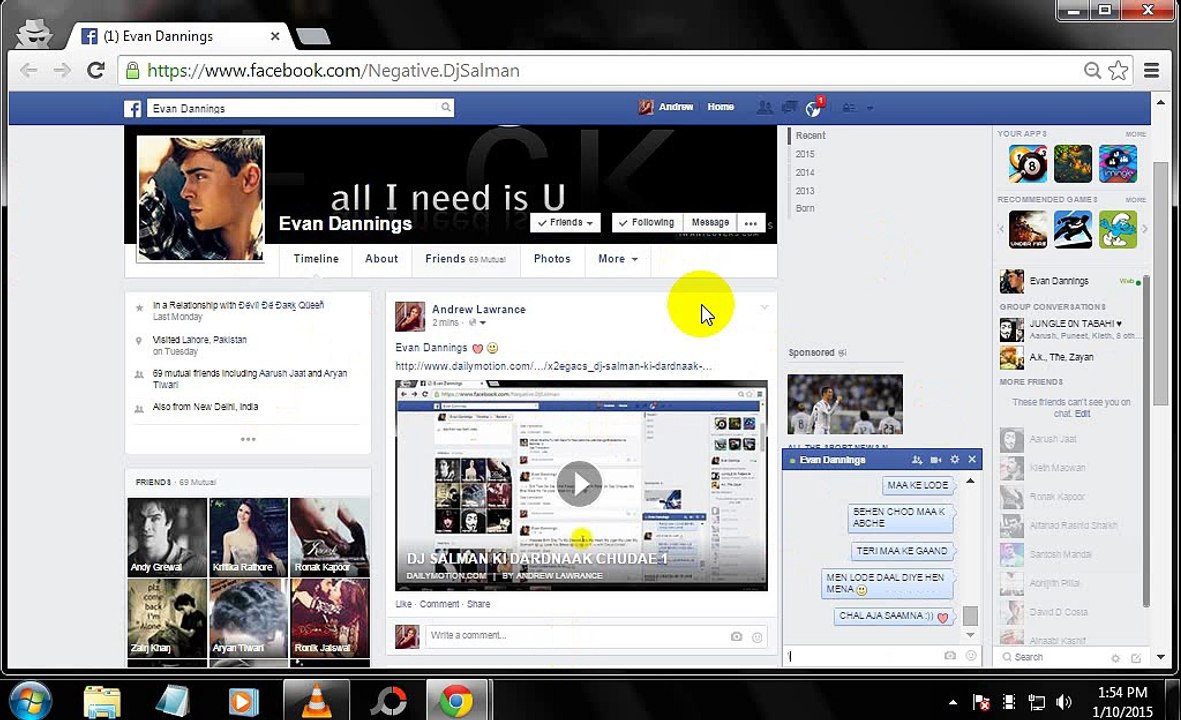This screenshot has width=1181, height=720.
Task: Open the friend requests icon
Action: [x=764, y=108]
